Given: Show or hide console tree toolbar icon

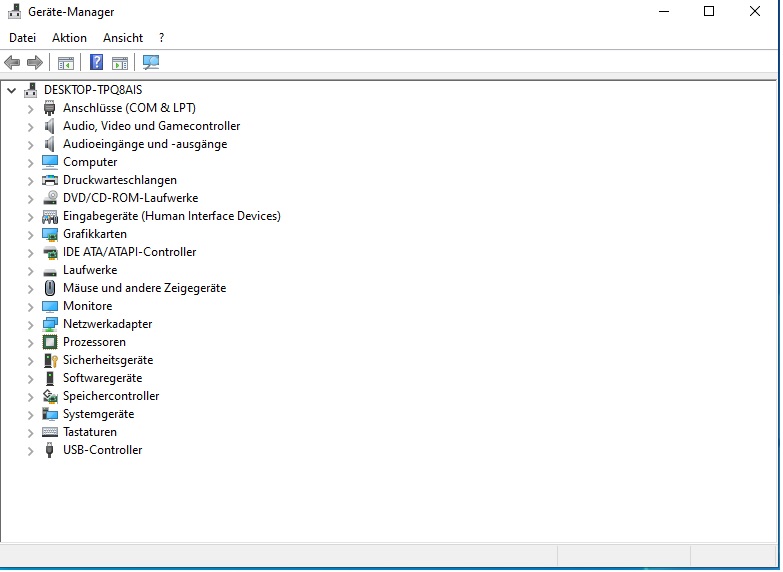Looking at the screenshot, I should pyautogui.click(x=65, y=63).
